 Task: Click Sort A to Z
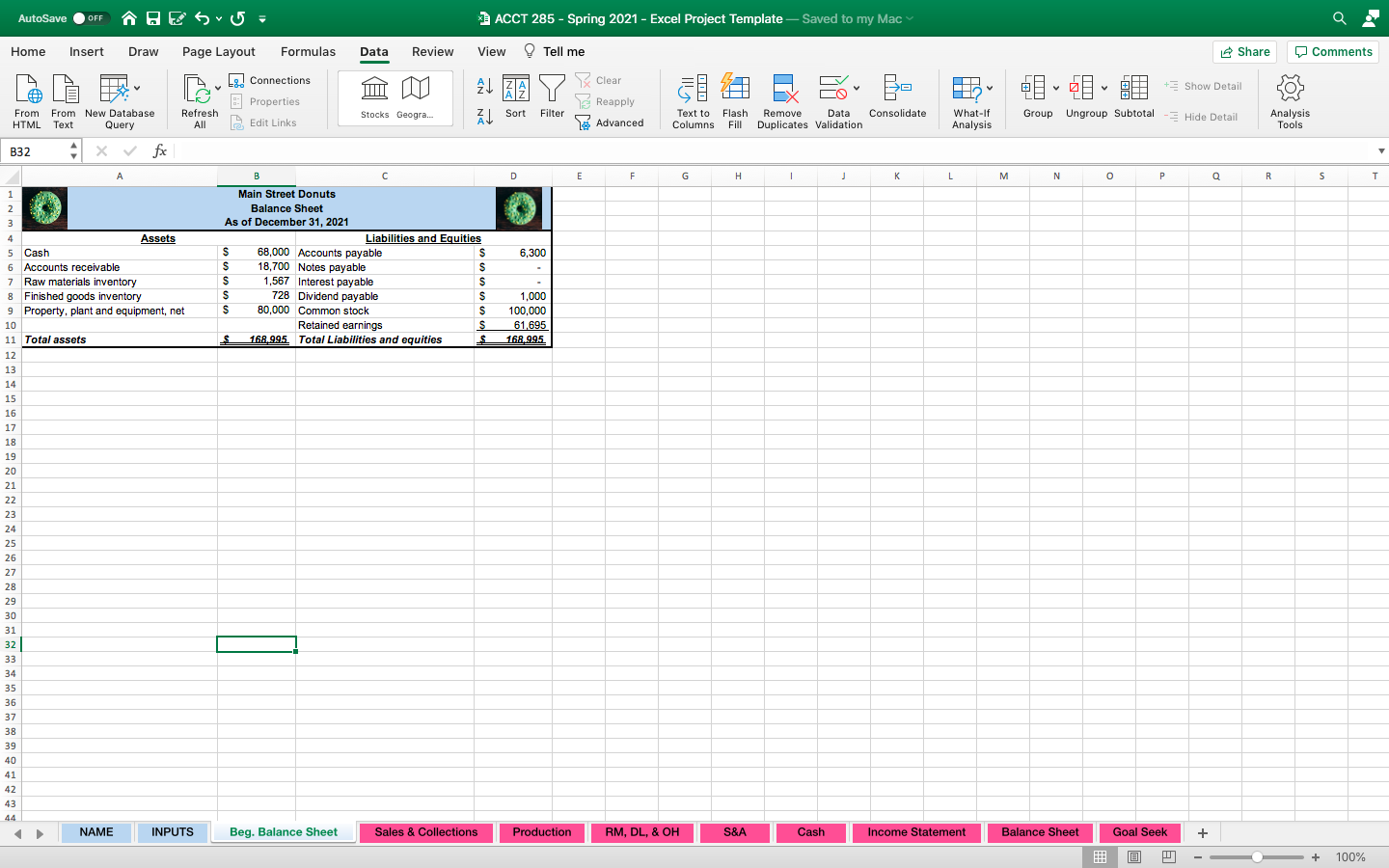click(x=483, y=87)
